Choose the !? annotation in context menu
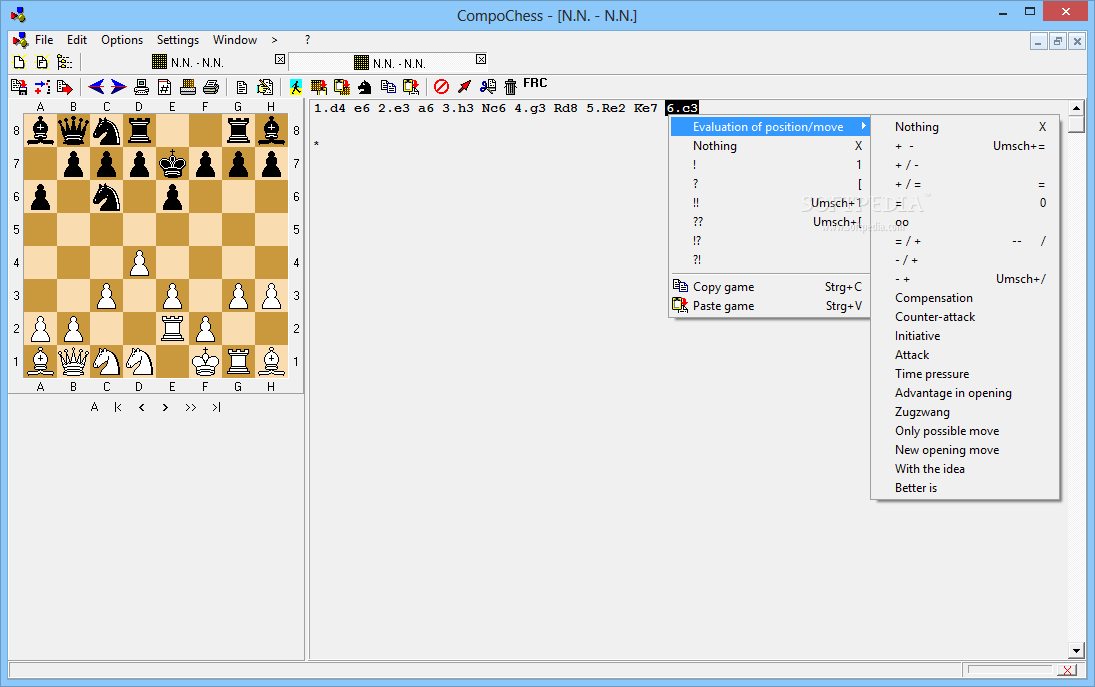Image resolution: width=1095 pixels, height=687 pixels. coord(770,240)
